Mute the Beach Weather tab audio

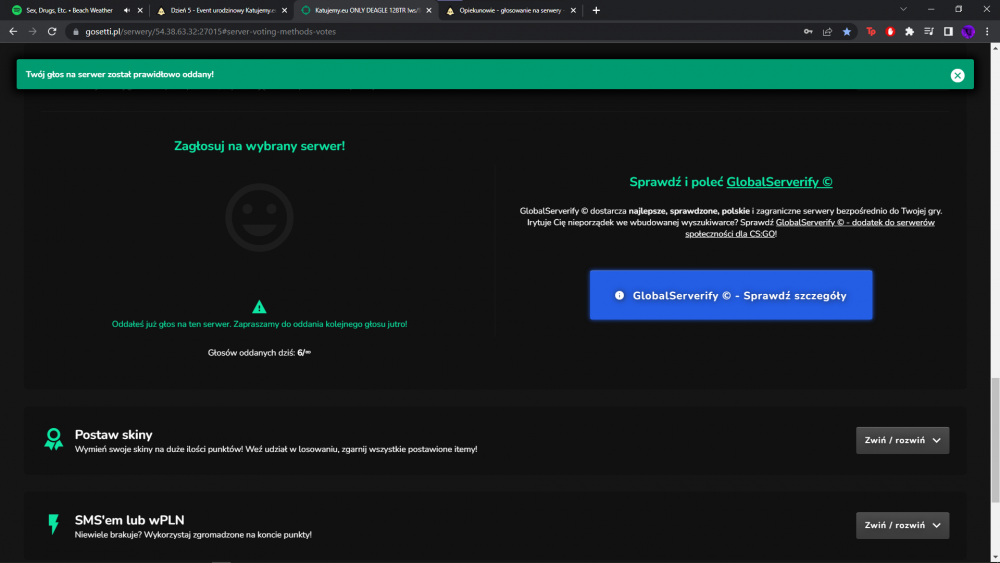[x=126, y=10]
